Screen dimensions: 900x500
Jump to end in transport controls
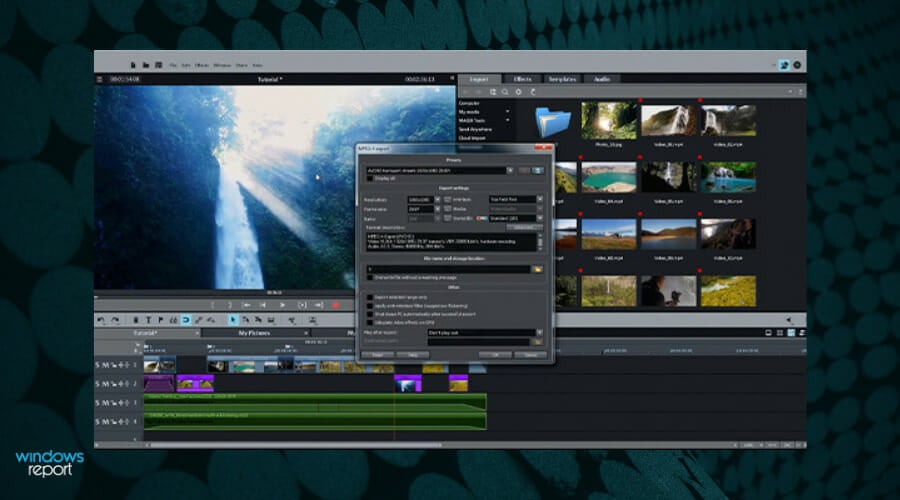pos(319,305)
